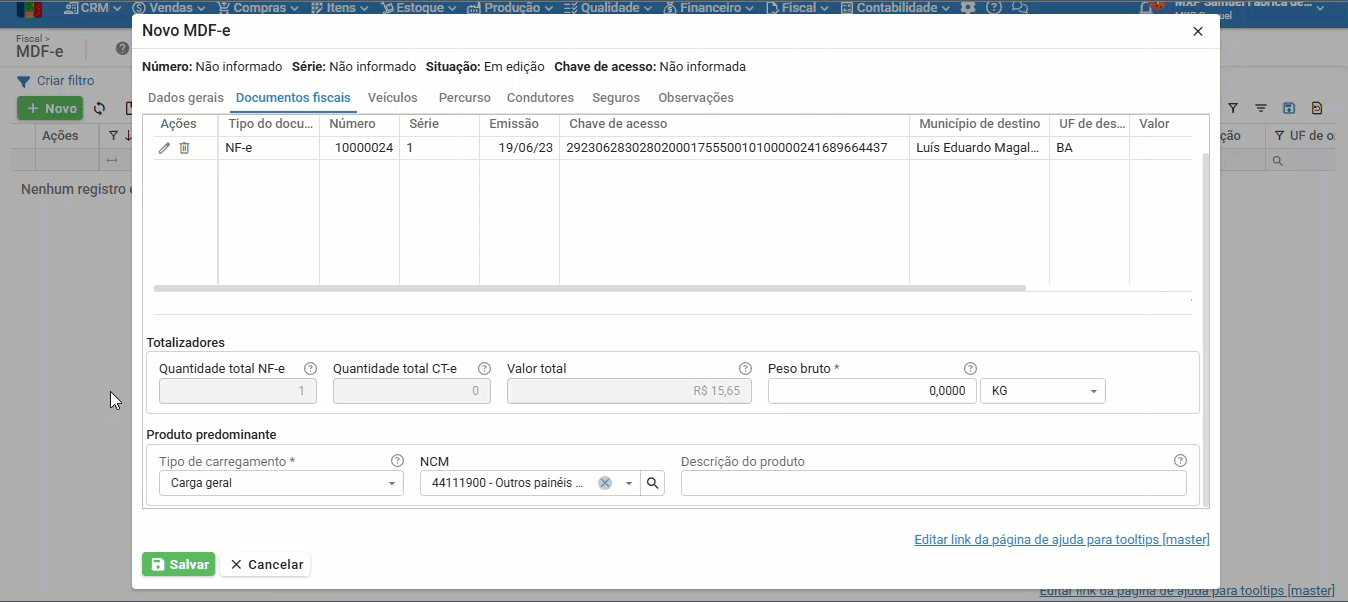Clear the selected NCM value
Viewport: 1348px width, 602px height.
pos(604,483)
